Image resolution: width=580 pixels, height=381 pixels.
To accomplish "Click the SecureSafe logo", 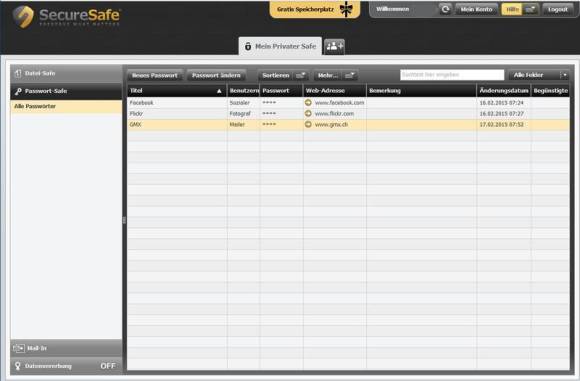I will tap(67, 16).
